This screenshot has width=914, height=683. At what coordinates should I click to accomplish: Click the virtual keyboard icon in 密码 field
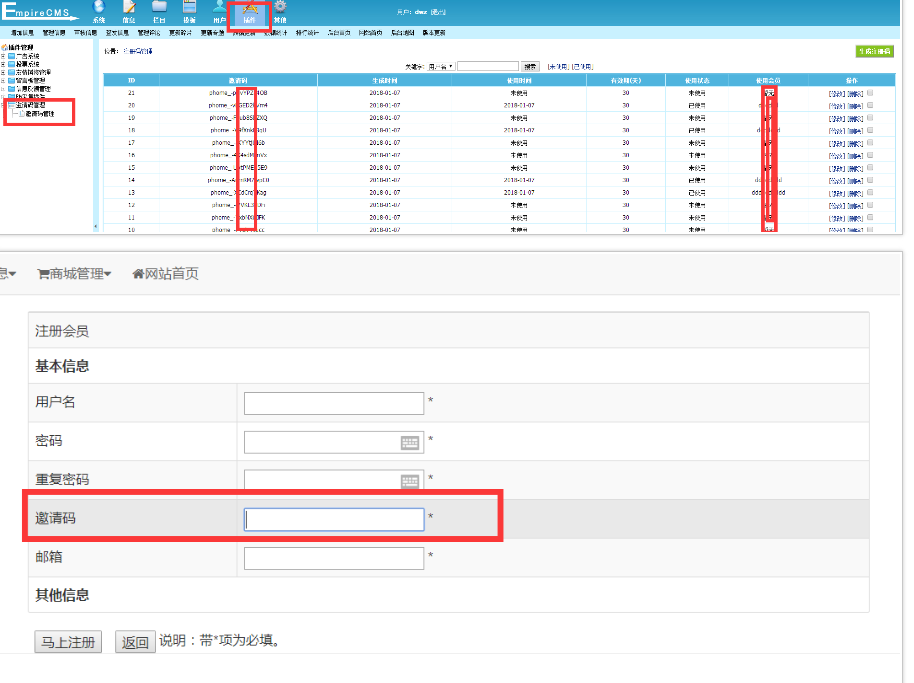click(x=410, y=442)
